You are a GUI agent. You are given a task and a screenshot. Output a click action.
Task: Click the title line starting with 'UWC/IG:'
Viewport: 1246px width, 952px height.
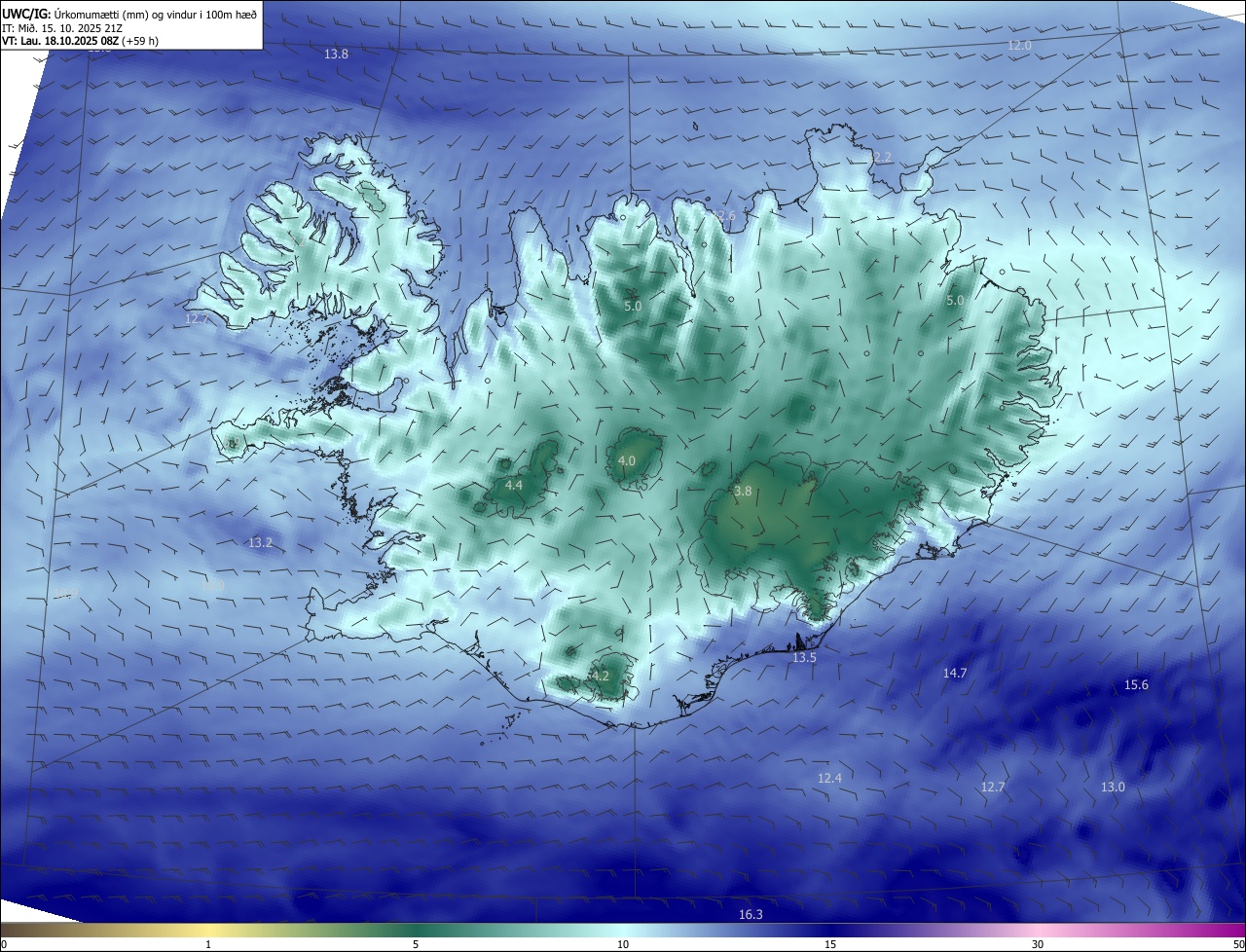129,14
